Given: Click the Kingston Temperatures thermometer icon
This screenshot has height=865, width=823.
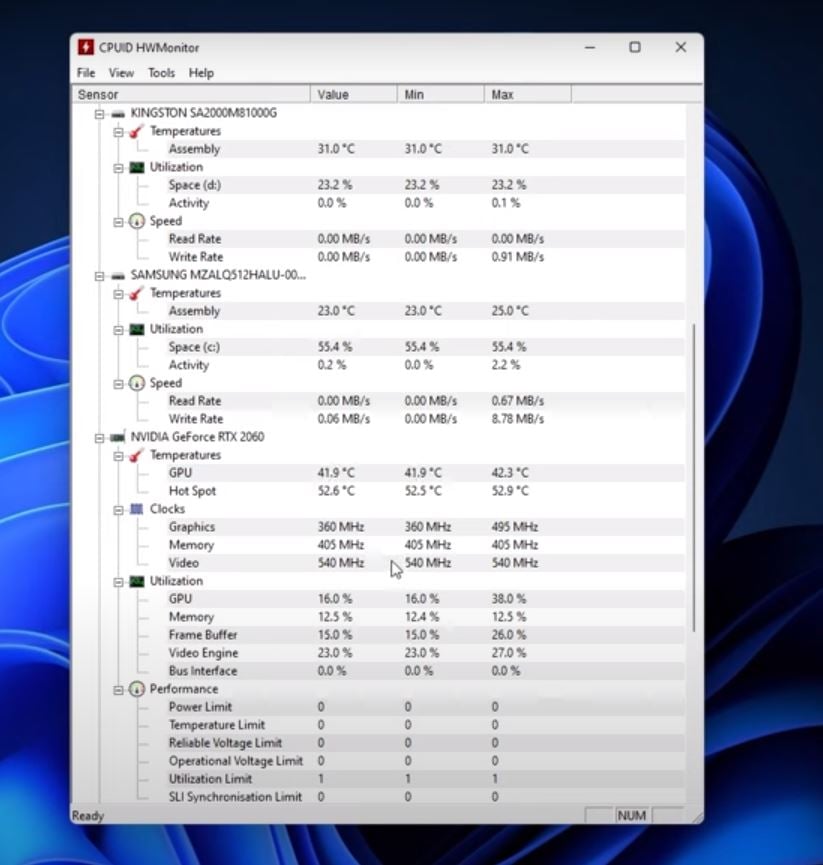Looking at the screenshot, I should (x=136, y=132).
